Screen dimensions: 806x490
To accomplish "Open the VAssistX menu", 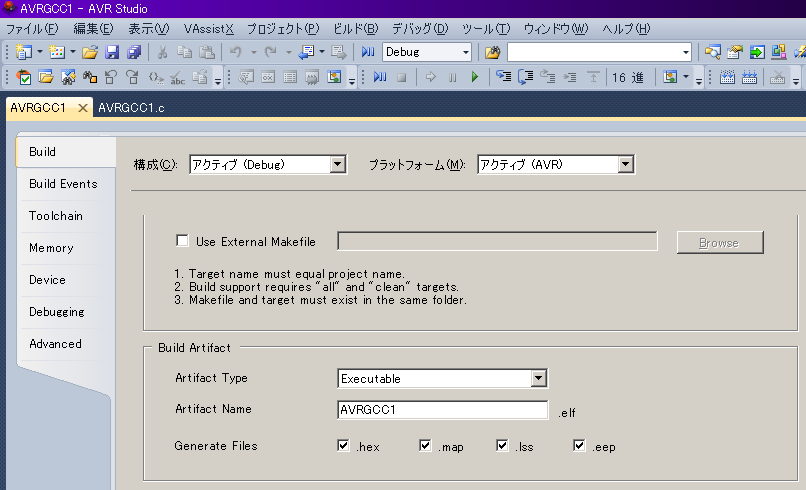I will [209, 29].
